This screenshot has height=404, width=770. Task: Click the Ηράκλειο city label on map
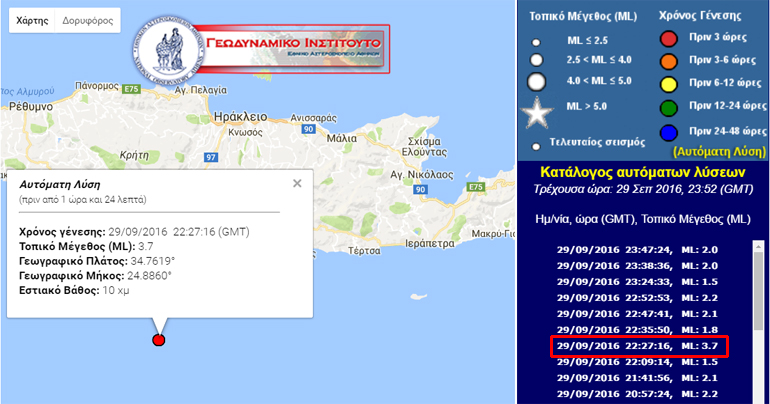point(241,117)
